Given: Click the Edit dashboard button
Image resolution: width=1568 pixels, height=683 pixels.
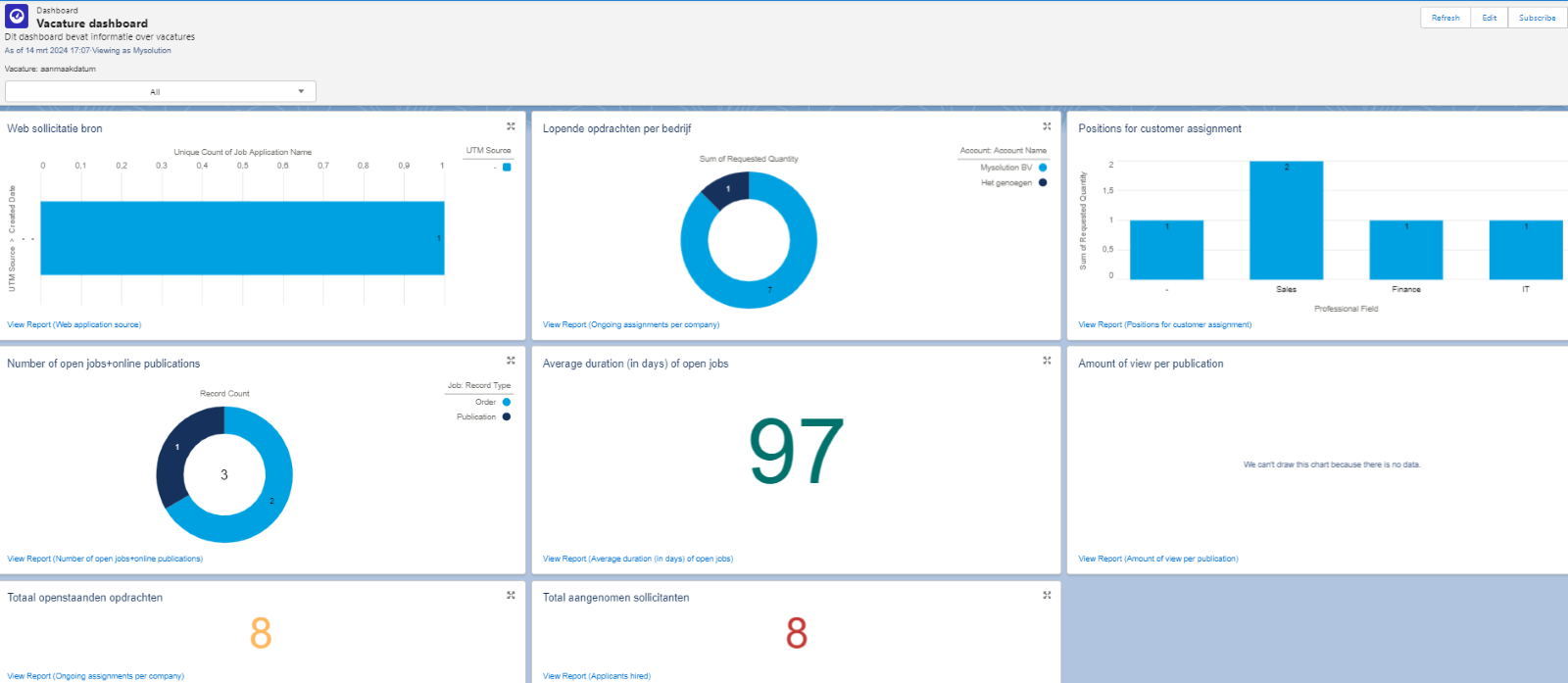Looking at the screenshot, I should (1489, 18).
